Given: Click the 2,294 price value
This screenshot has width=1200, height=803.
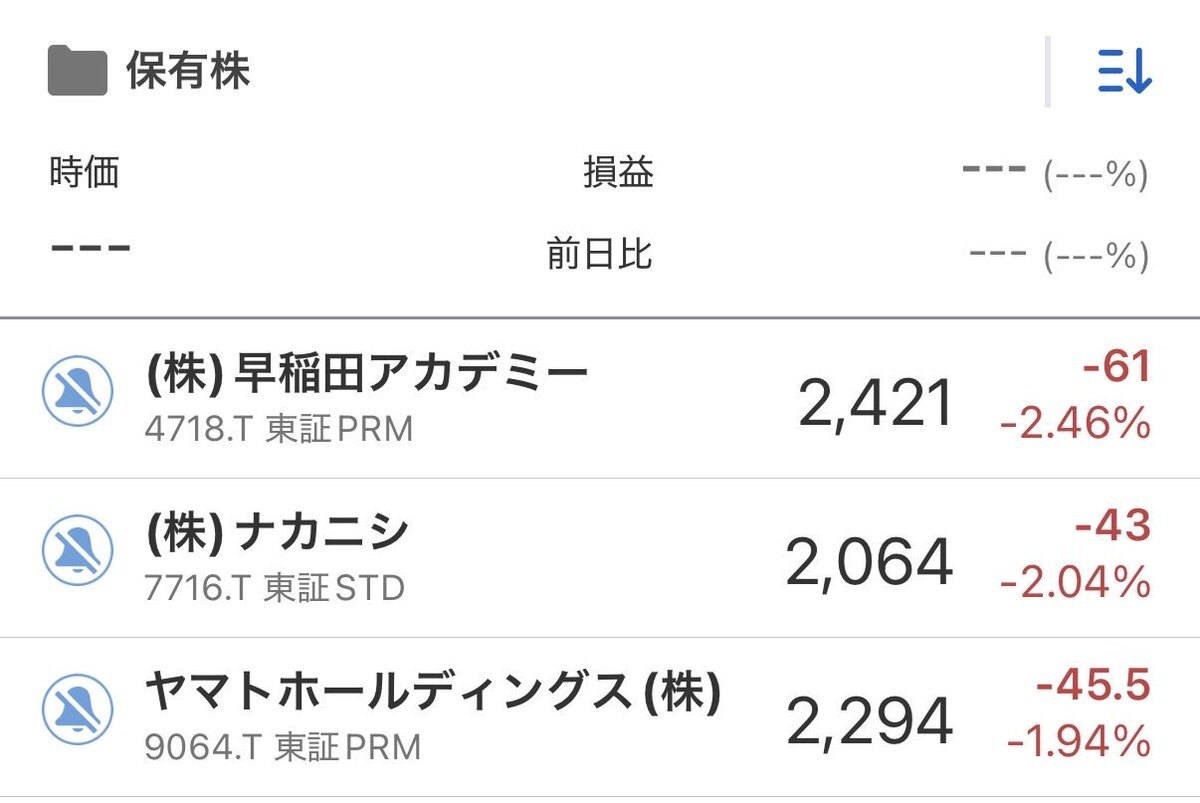Looking at the screenshot, I should pos(869,721).
